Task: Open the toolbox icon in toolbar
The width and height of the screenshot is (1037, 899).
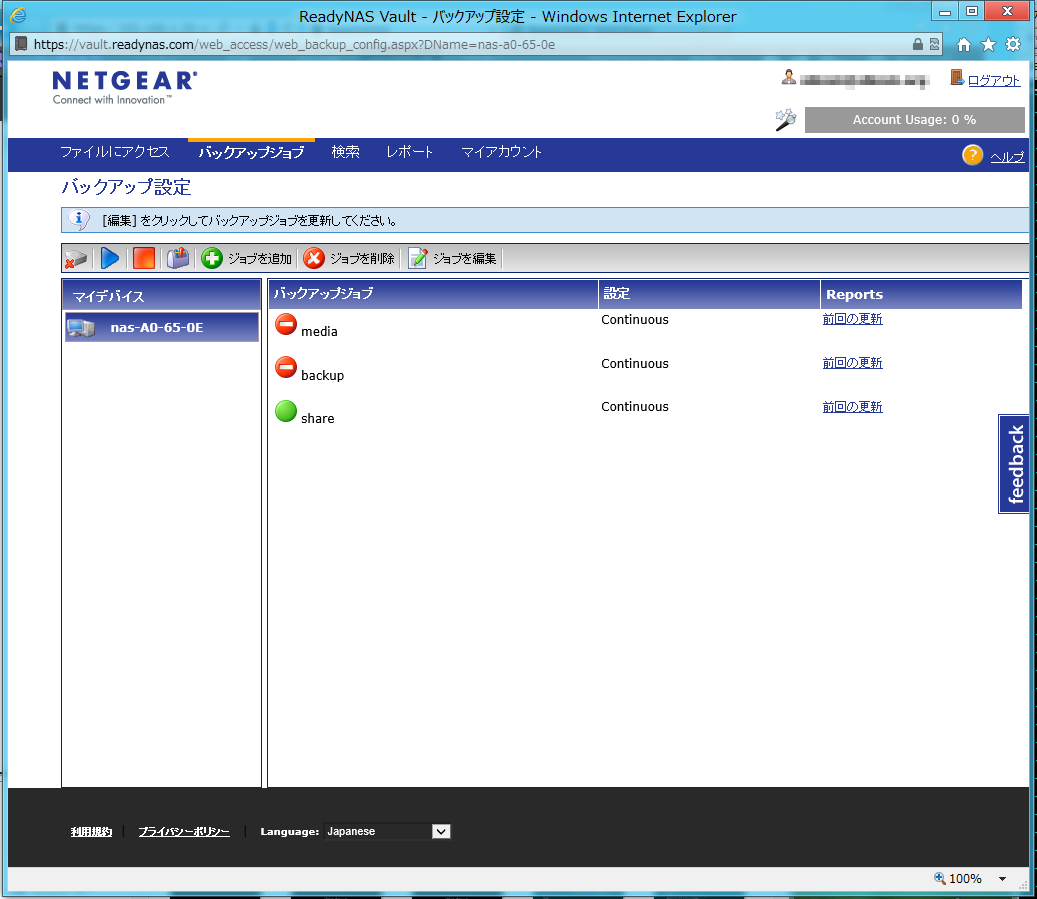Action: pos(178,259)
